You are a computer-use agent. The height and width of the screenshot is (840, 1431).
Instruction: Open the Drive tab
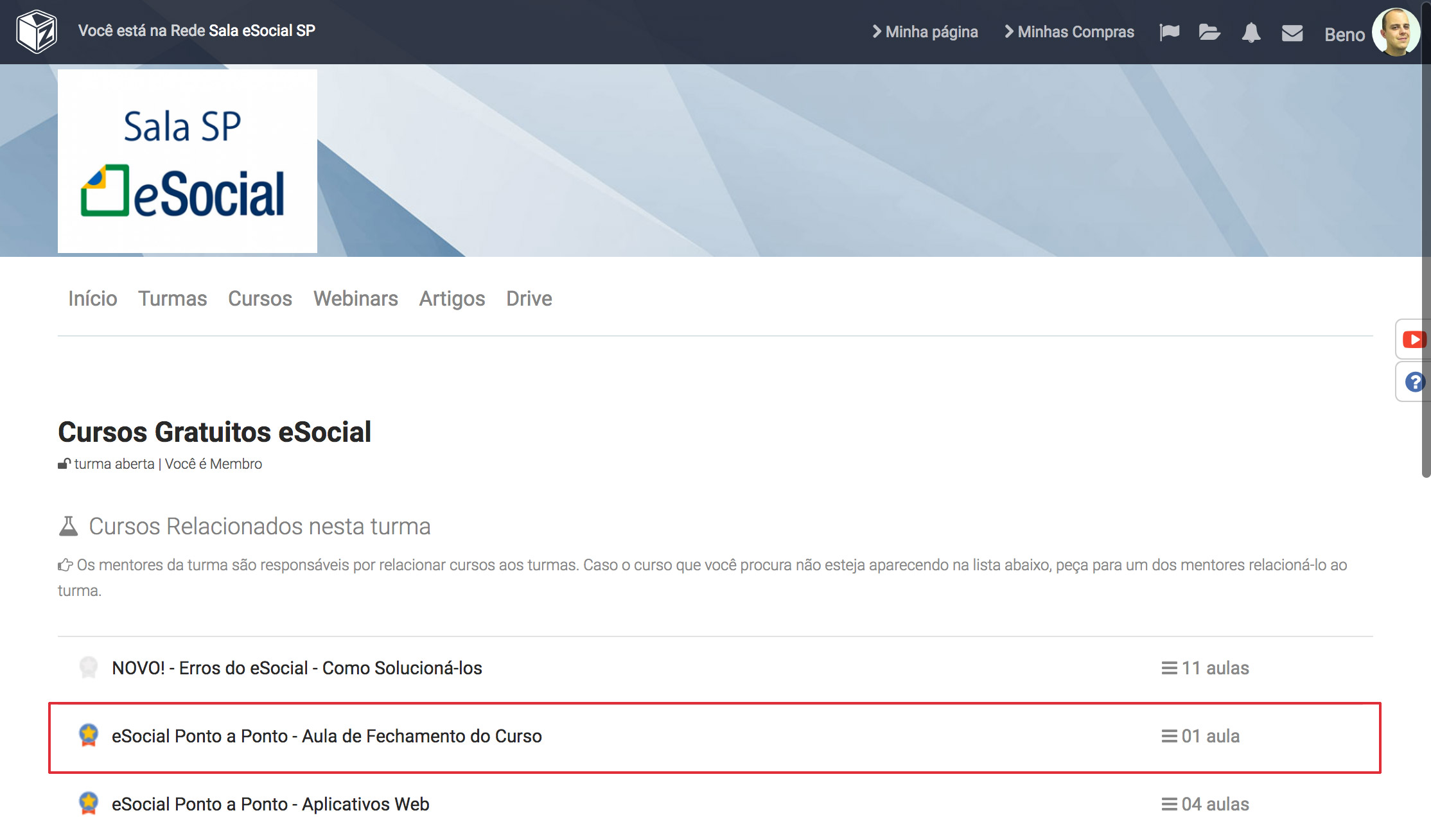[529, 299]
